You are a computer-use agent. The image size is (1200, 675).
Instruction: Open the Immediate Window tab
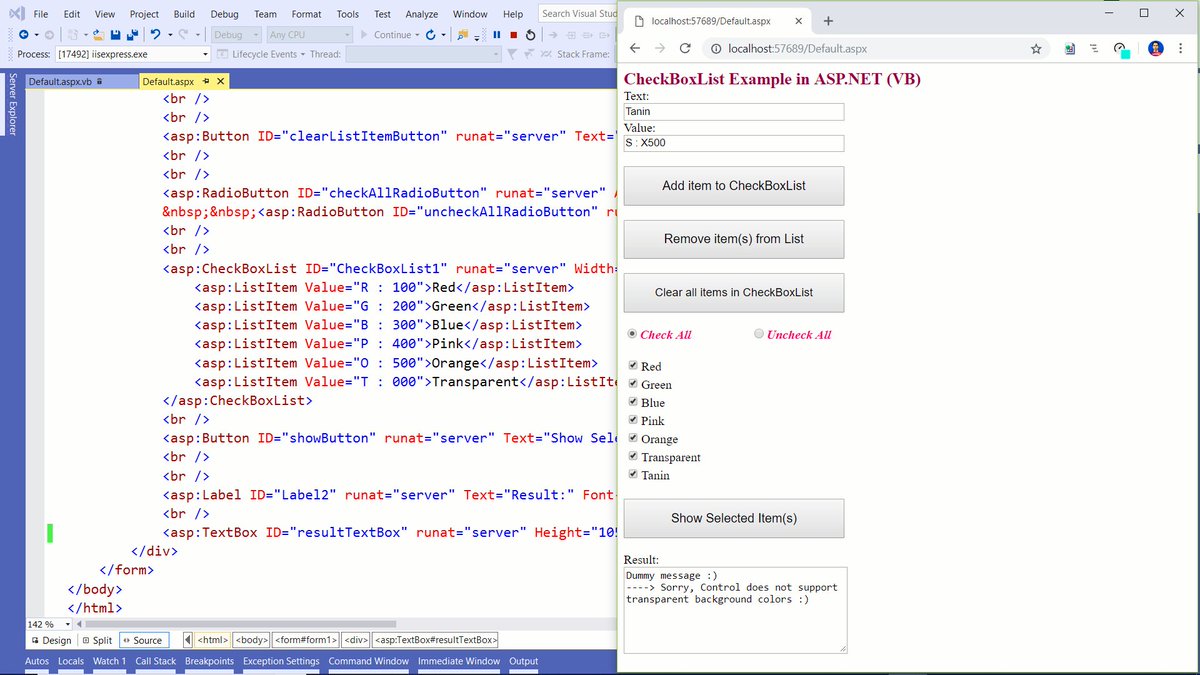459,661
